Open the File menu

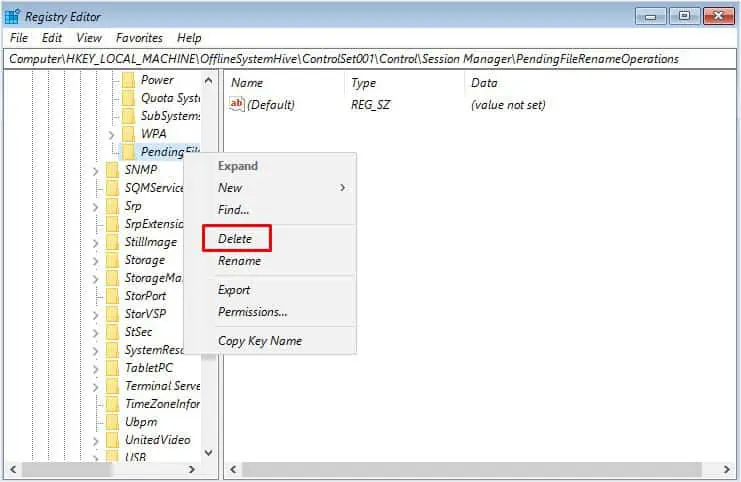coord(19,38)
